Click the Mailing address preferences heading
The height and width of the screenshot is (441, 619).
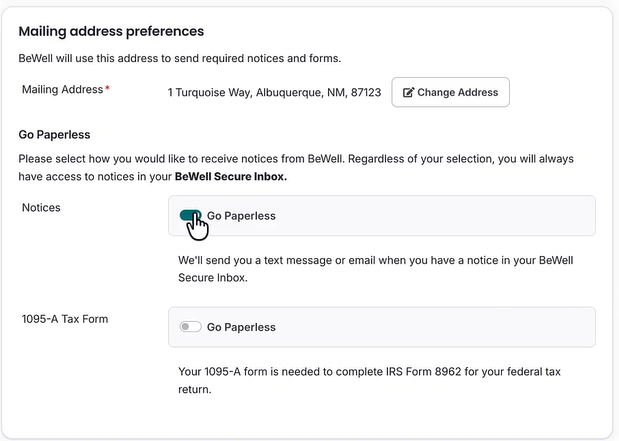[x=111, y=32]
